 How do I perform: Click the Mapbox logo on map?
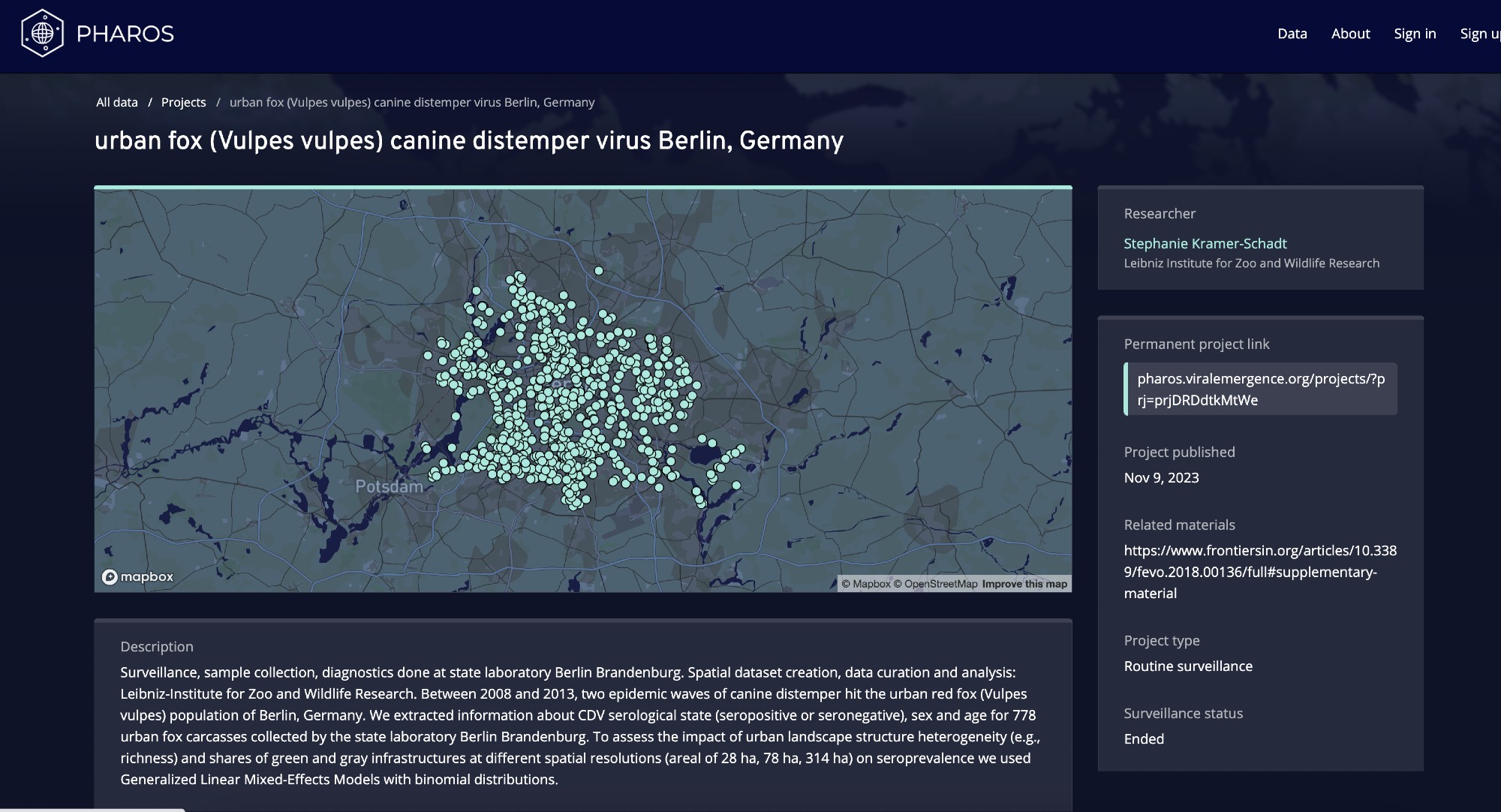pyautogui.click(x=138, y=576)
